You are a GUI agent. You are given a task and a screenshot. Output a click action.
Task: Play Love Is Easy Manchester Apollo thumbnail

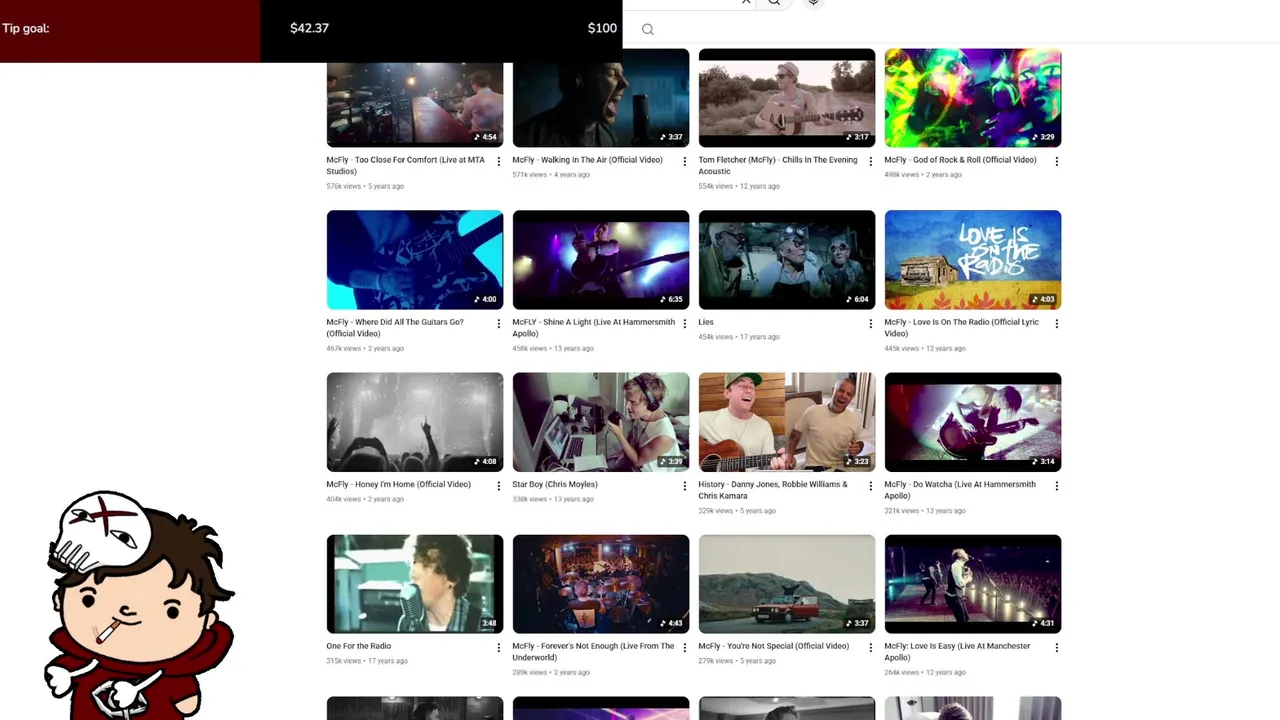pyautogui.click(x=973, y=584)
